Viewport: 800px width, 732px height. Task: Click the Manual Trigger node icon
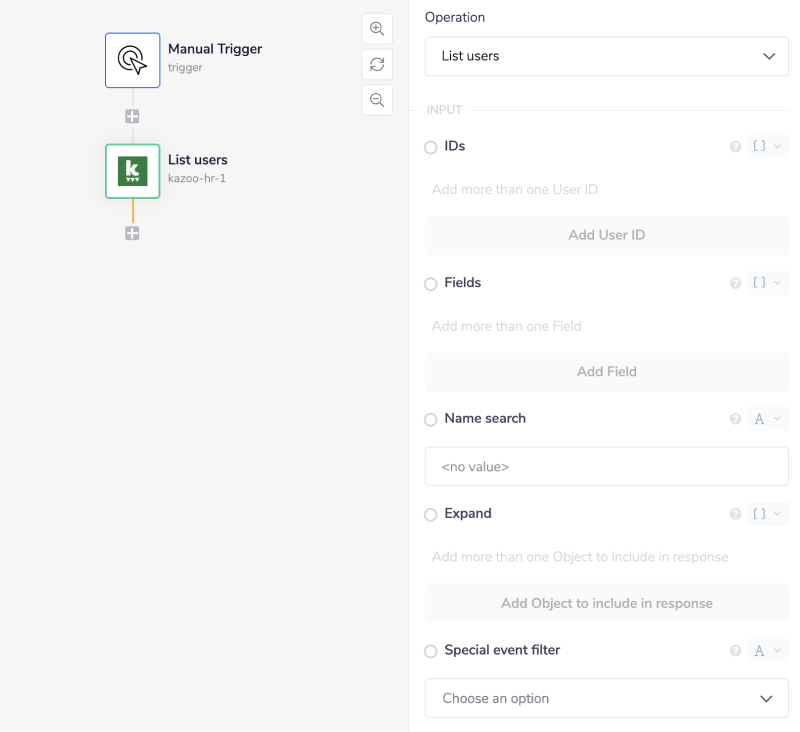(132, 60)
